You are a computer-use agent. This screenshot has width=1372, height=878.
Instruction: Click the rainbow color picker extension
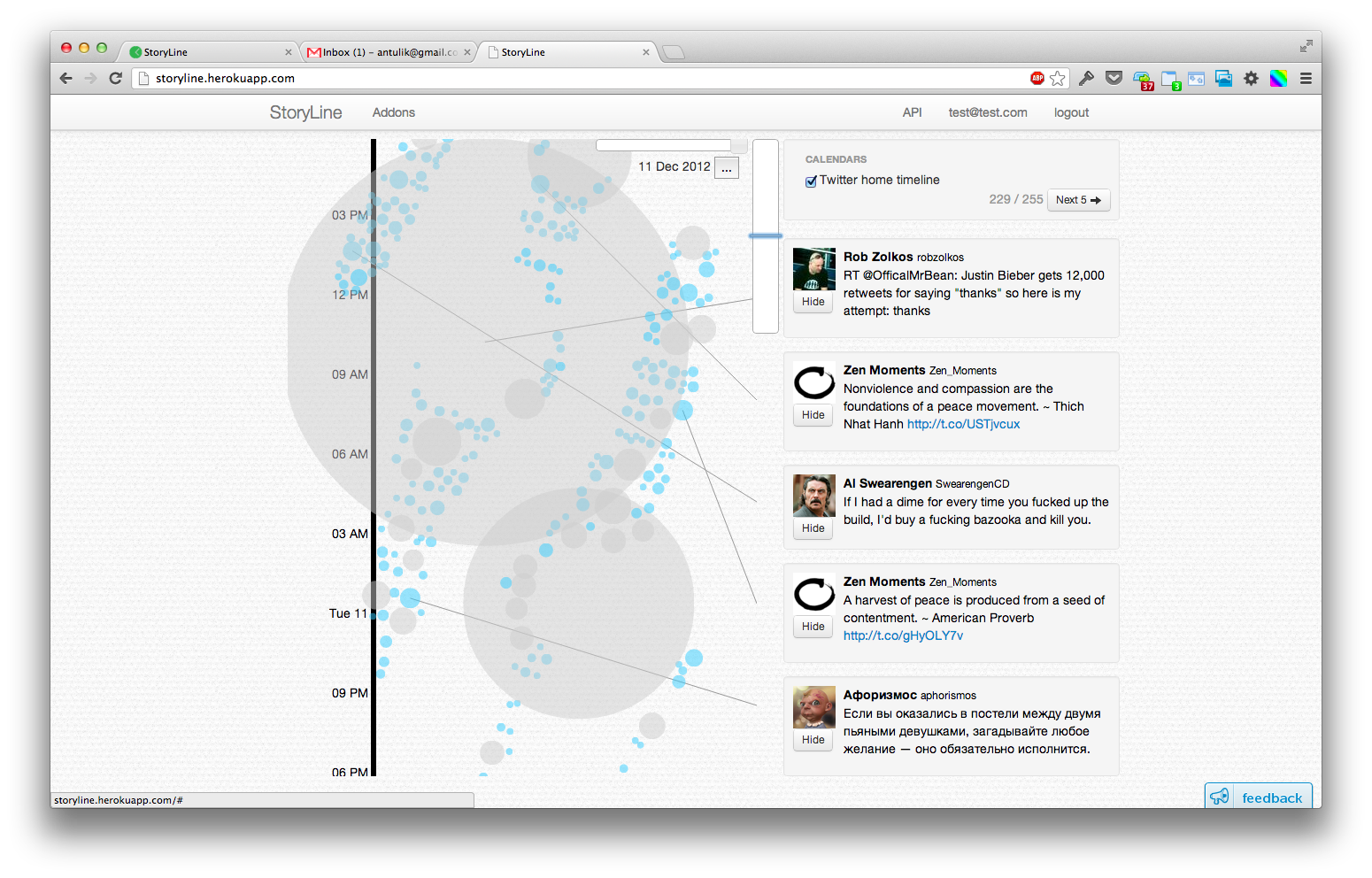[x=1278, y=78]
